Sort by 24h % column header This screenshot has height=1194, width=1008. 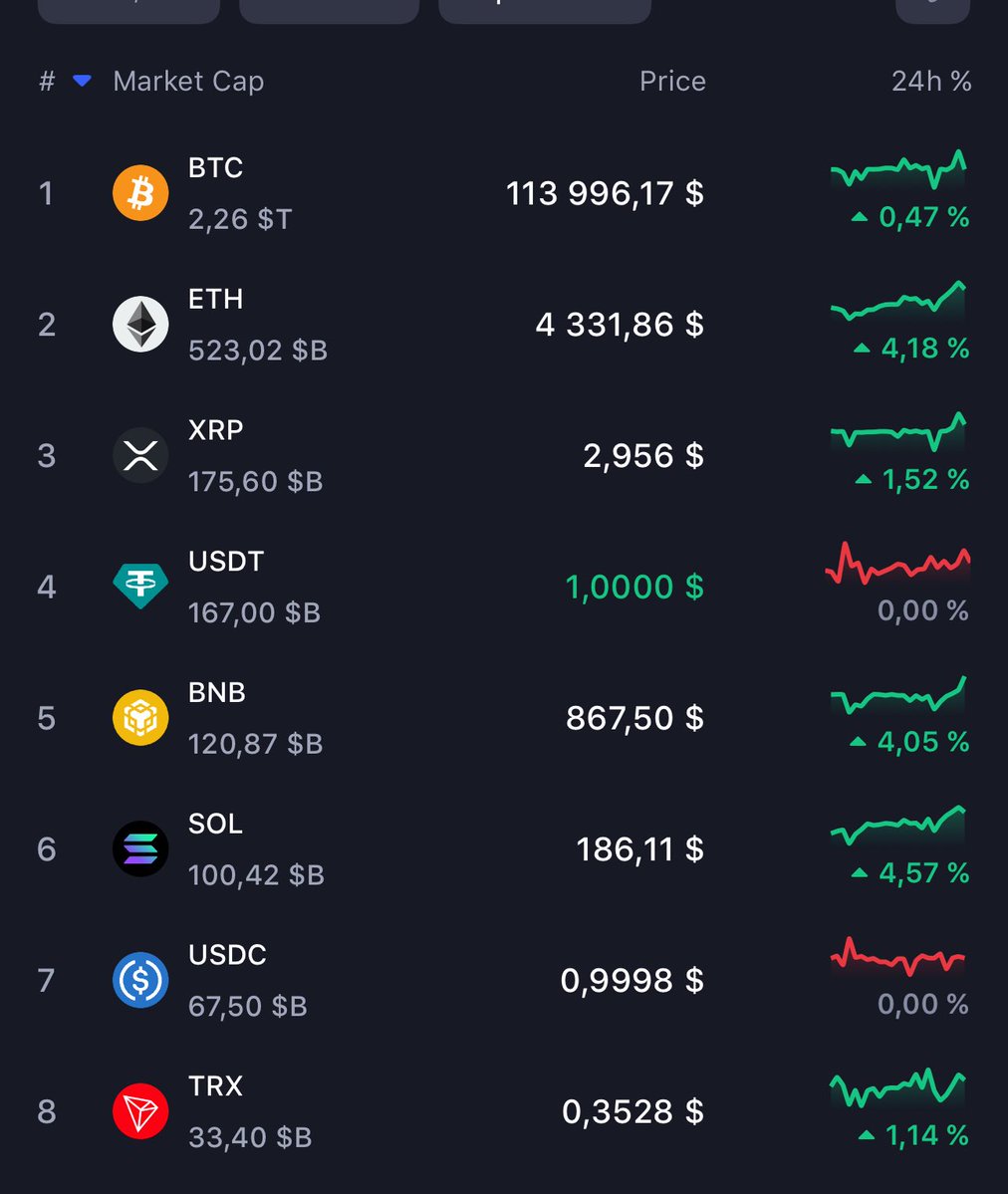tap(931, 81)
